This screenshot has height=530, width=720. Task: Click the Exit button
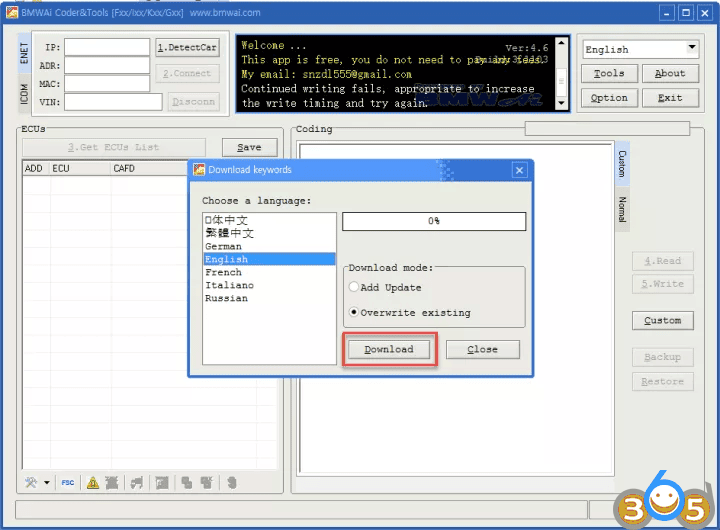[x=670, y=98]
